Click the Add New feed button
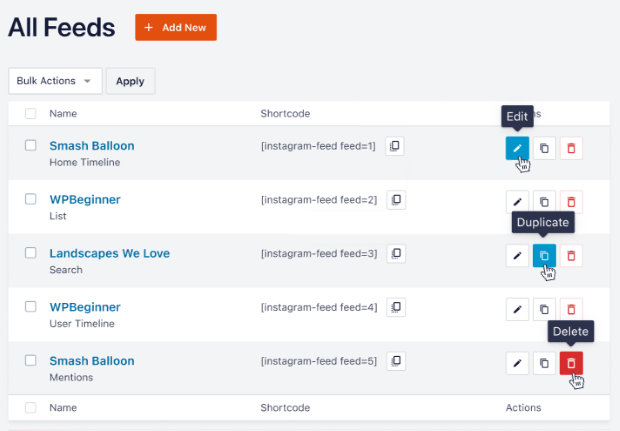Image resolution: width=620 pixels, height=431 pixels. click(x=176, y=27)
